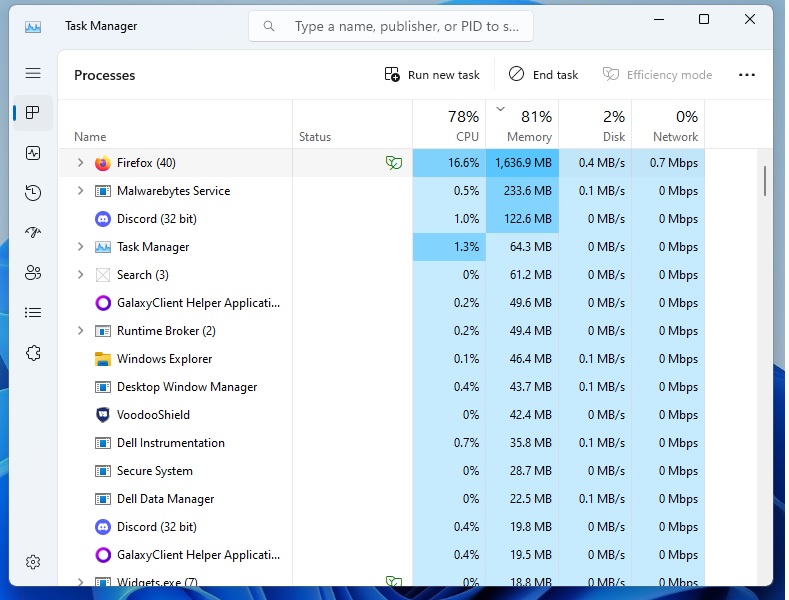
Task: Expand the Malwarebytes Service group
Action: pos(81,191)
